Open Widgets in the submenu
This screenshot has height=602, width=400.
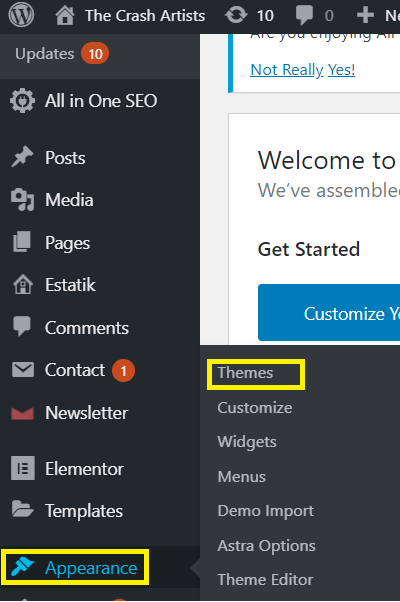coord(247,442)
